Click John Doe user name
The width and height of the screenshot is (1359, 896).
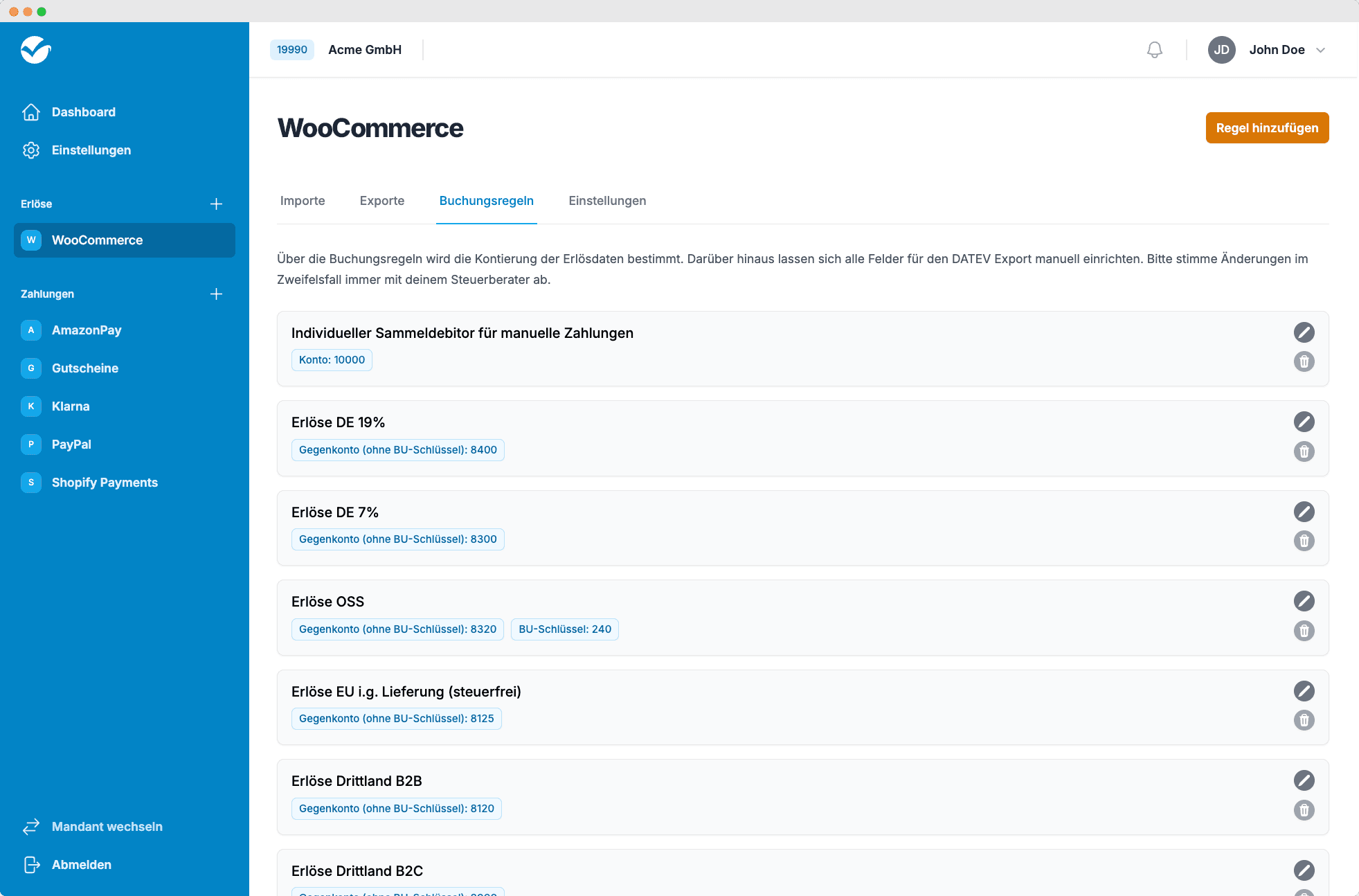coord(1277,50)
